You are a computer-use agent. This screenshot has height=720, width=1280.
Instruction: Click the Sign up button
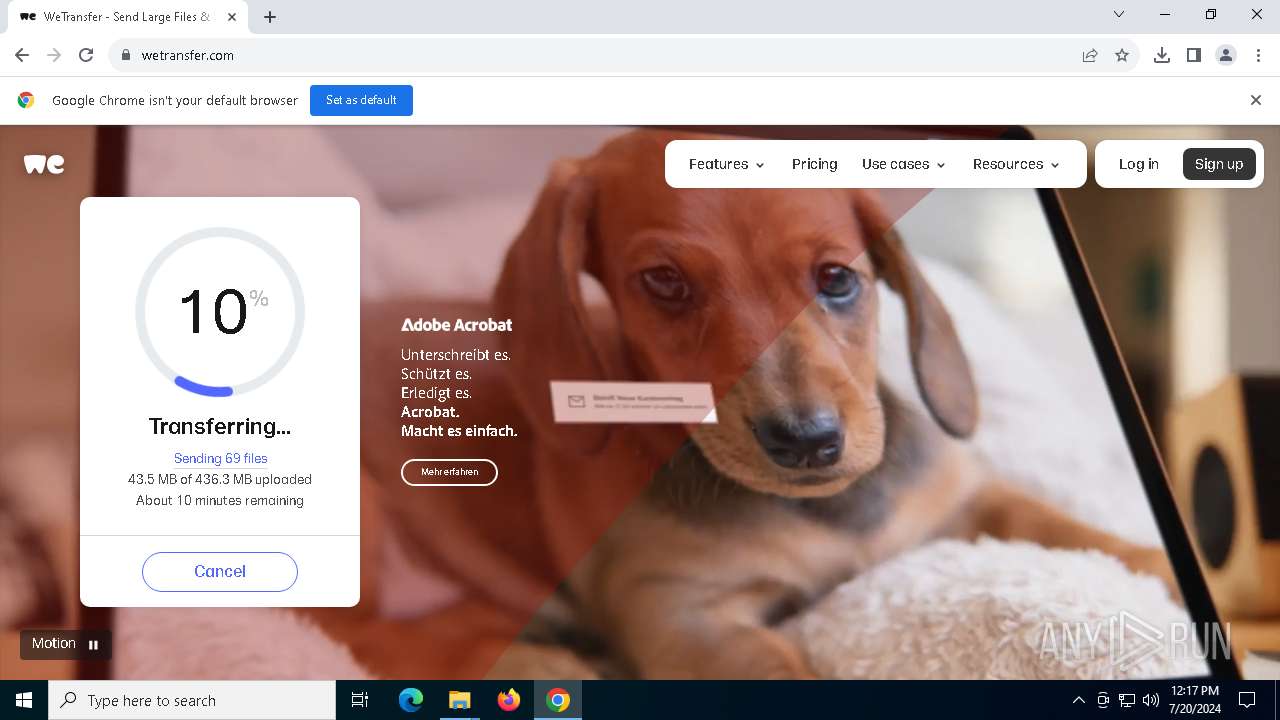pyautogui.click(x=1219, y=164)
